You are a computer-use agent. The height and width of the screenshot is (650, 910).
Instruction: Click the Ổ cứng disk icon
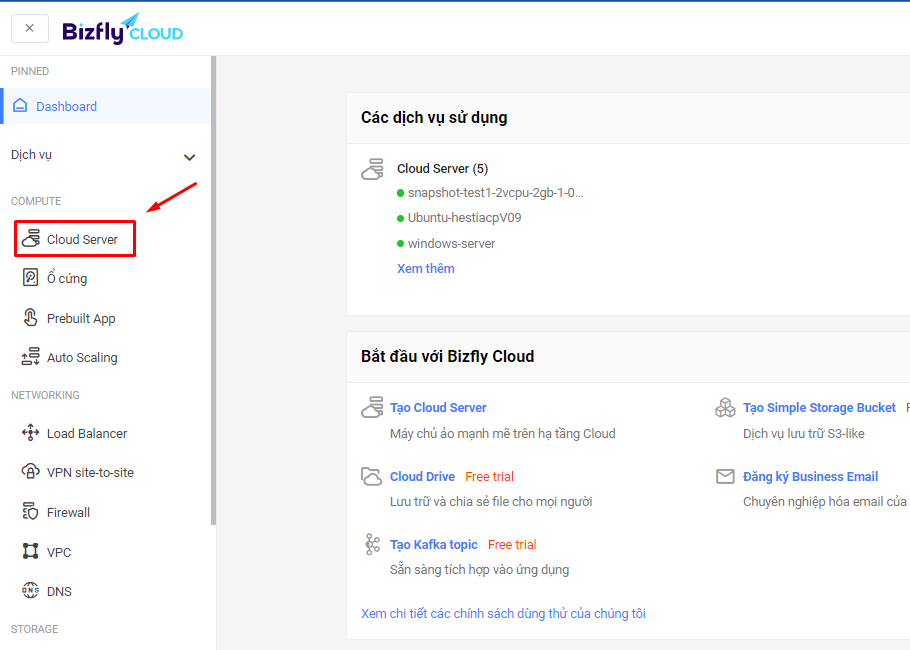(x=30, y=277)
